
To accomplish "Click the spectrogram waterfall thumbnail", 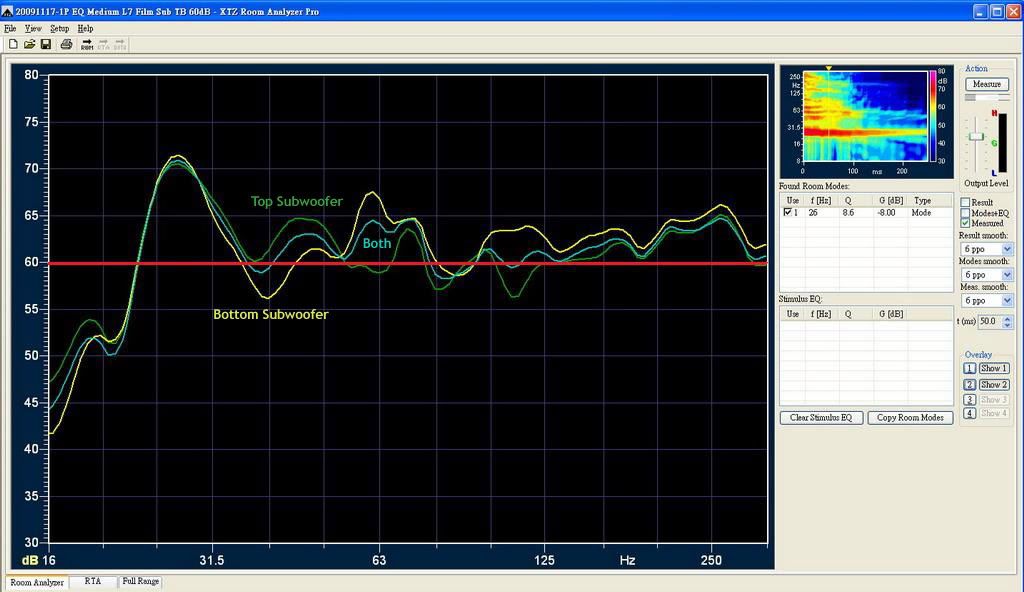I will click(x=865, y=116).
